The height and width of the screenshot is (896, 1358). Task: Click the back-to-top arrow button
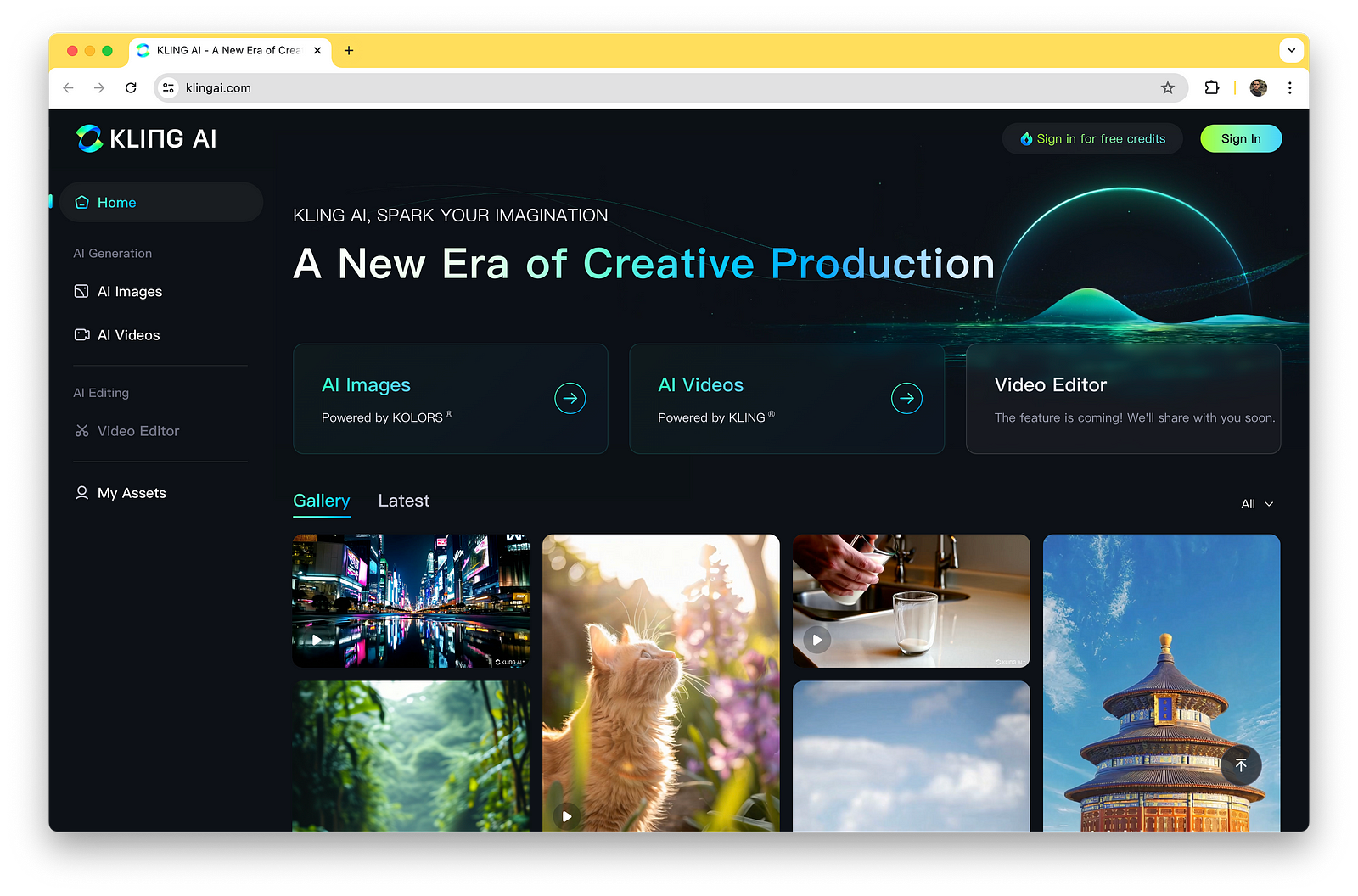click(1241, 765)
